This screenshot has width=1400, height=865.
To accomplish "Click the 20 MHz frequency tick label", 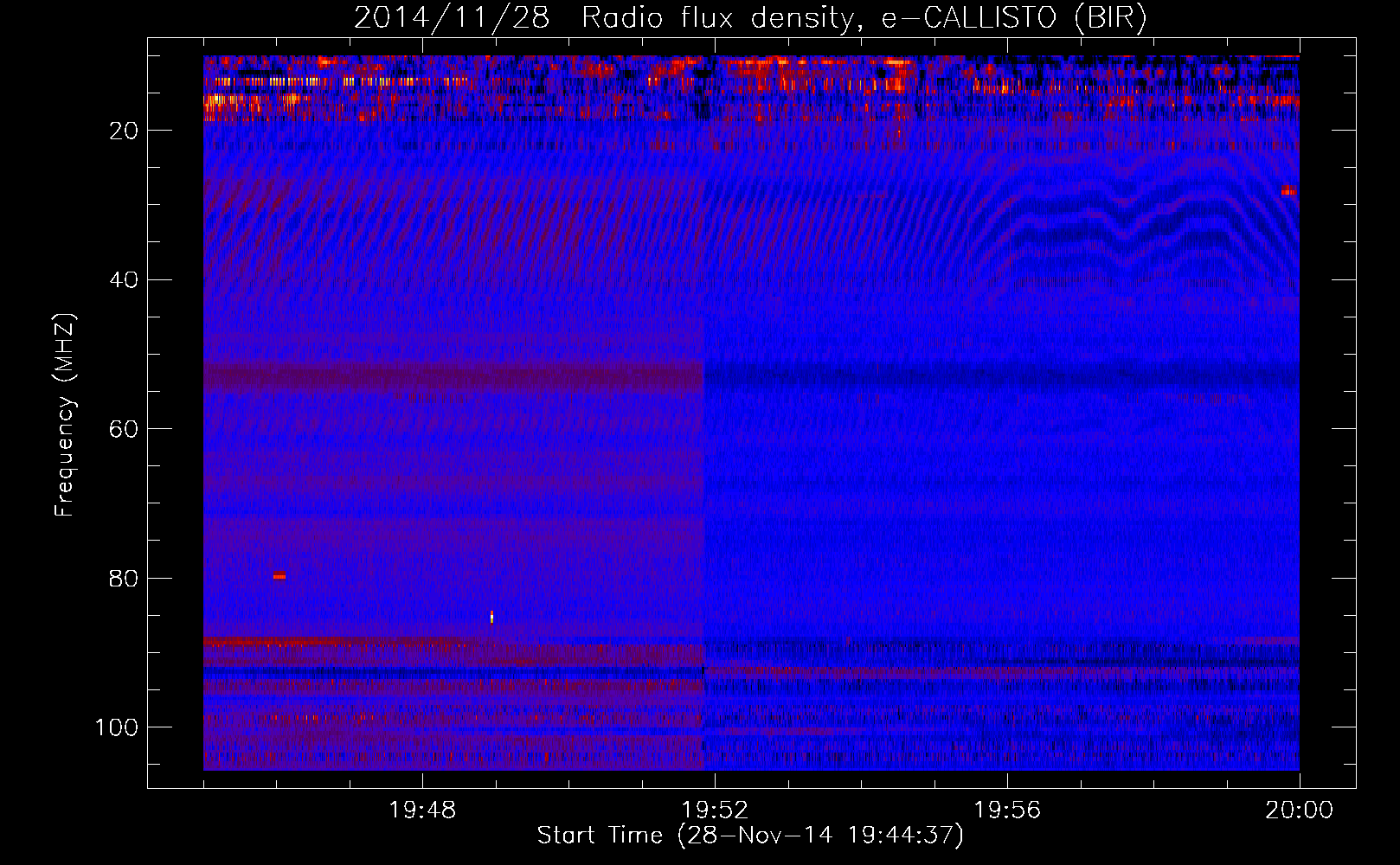I will point(124,131).
